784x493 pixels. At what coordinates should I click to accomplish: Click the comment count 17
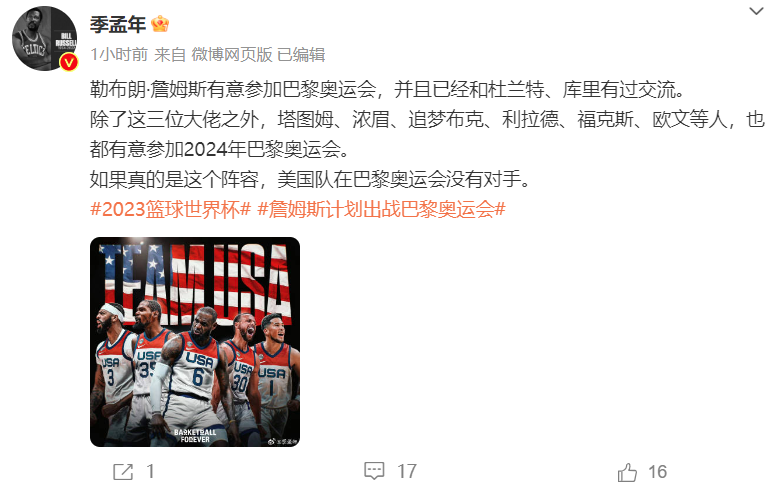point(406,472)
